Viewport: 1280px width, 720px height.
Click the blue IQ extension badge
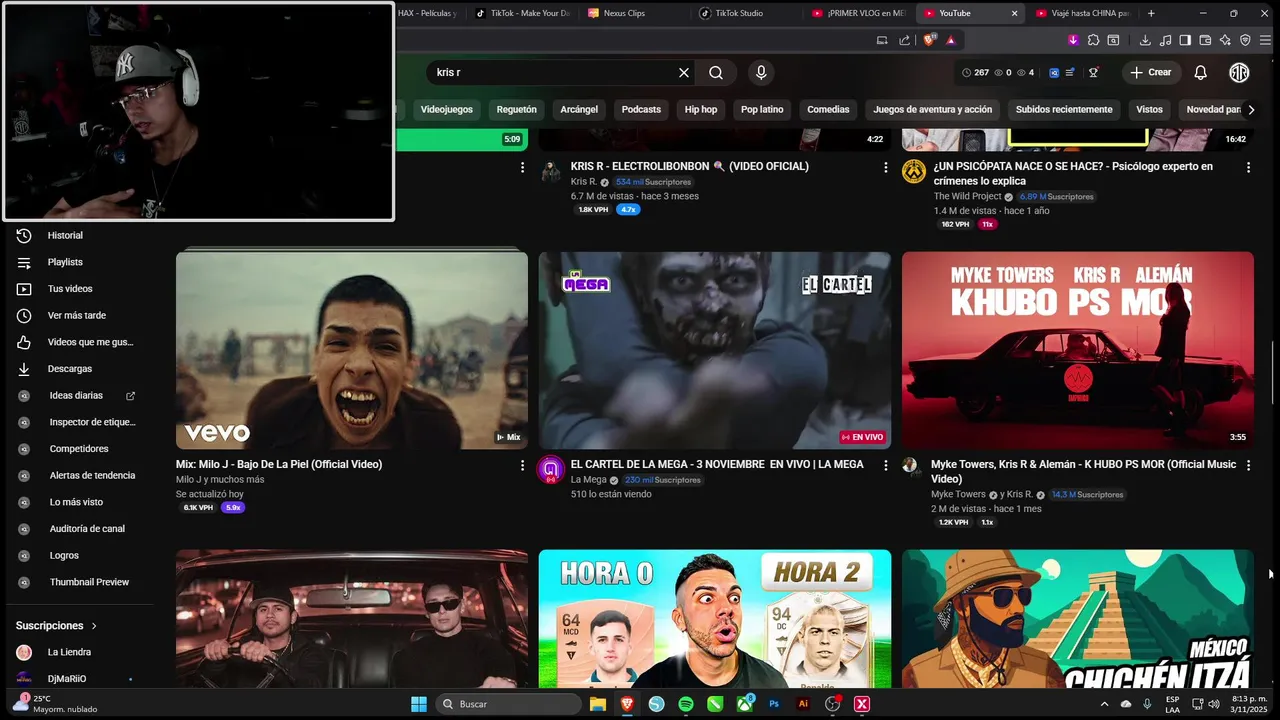click(x=1054, y=72)
